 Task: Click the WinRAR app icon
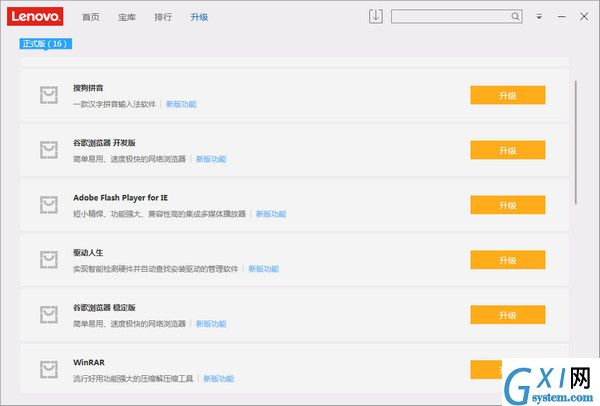pyautogui.click(x=49, y=369)
